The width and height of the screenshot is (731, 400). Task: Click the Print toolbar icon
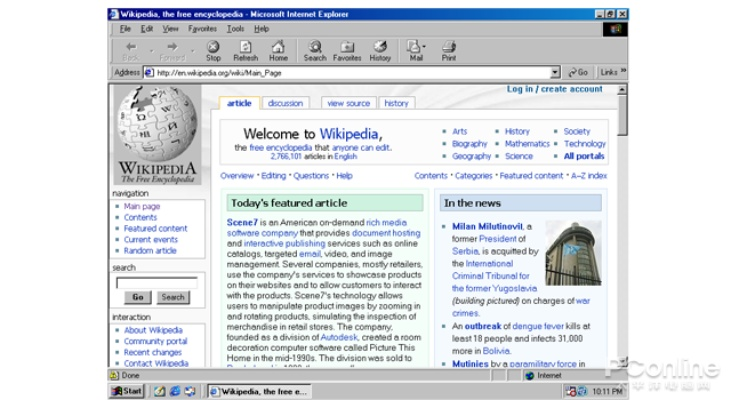(x=449, y=50)
